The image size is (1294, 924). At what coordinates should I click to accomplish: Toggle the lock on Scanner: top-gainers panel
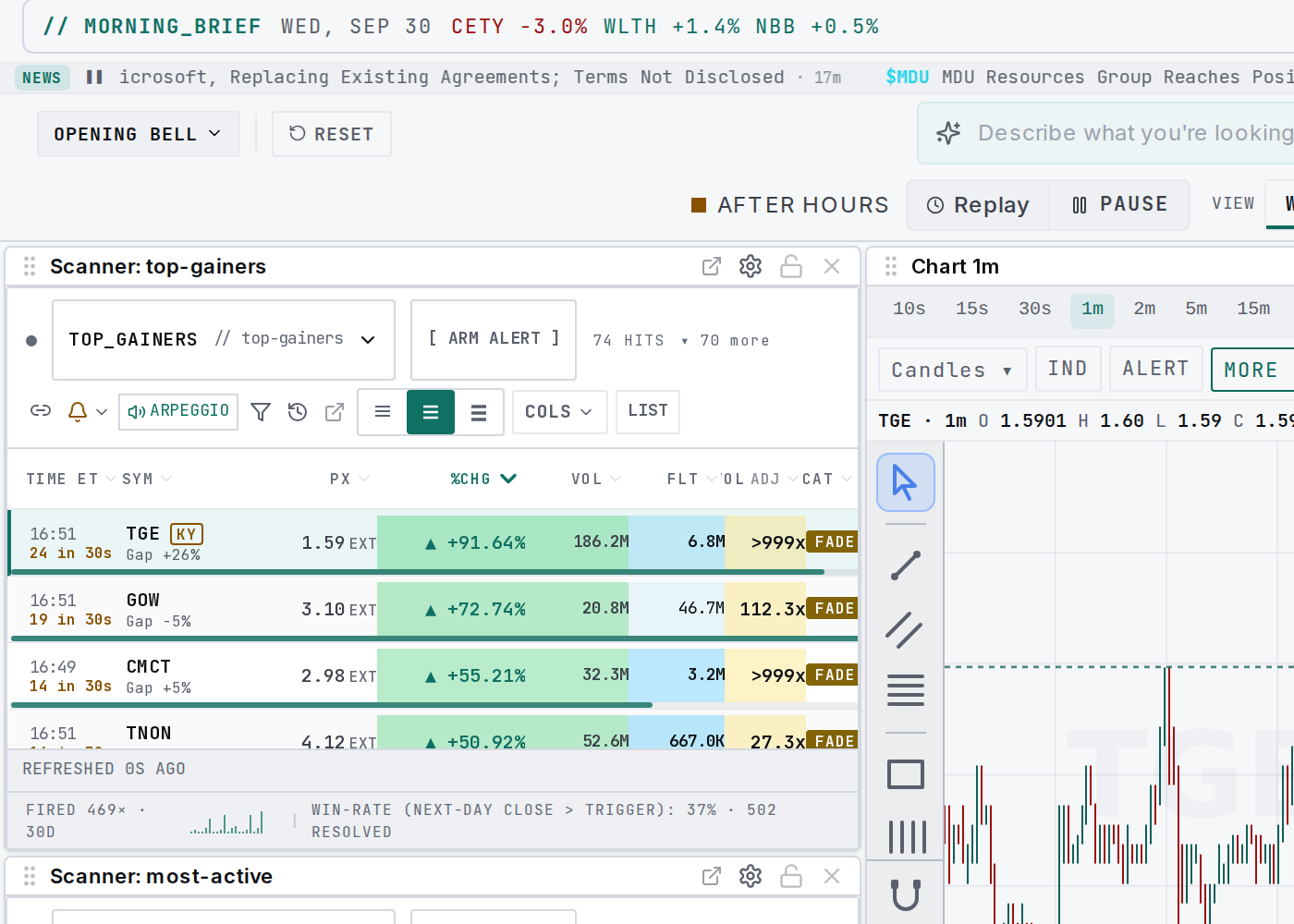coord(791,266)
